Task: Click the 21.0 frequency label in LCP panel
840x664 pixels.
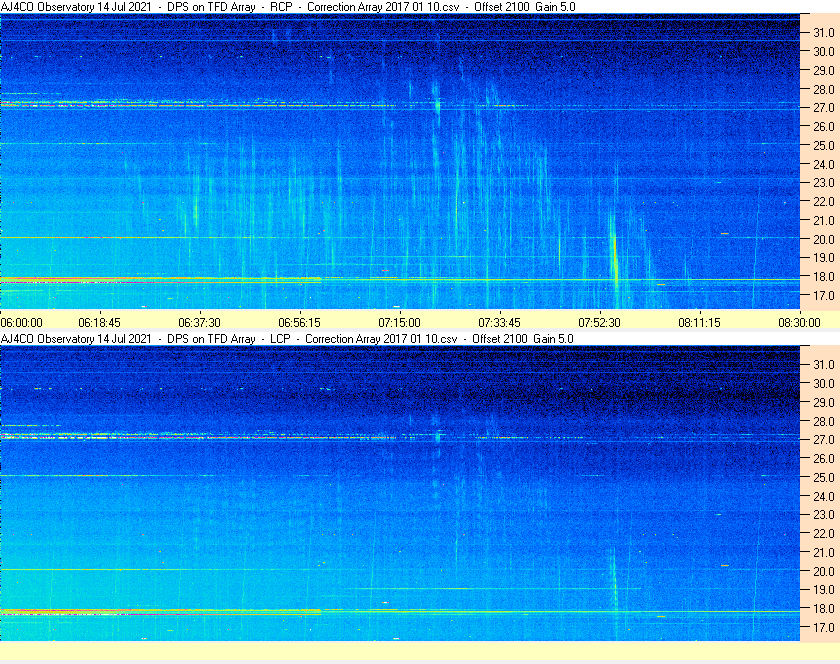Action: [x=824, y=552]
